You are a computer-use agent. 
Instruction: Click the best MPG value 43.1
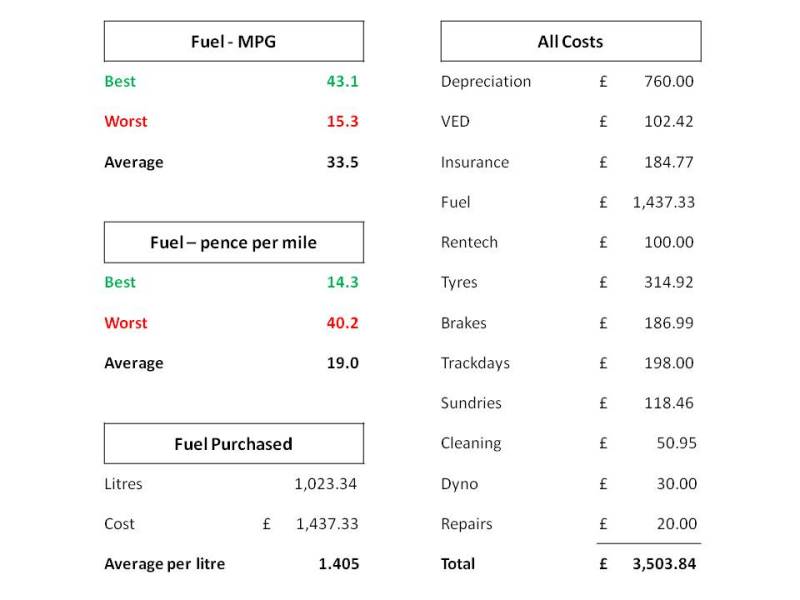[x=342, y=81]
